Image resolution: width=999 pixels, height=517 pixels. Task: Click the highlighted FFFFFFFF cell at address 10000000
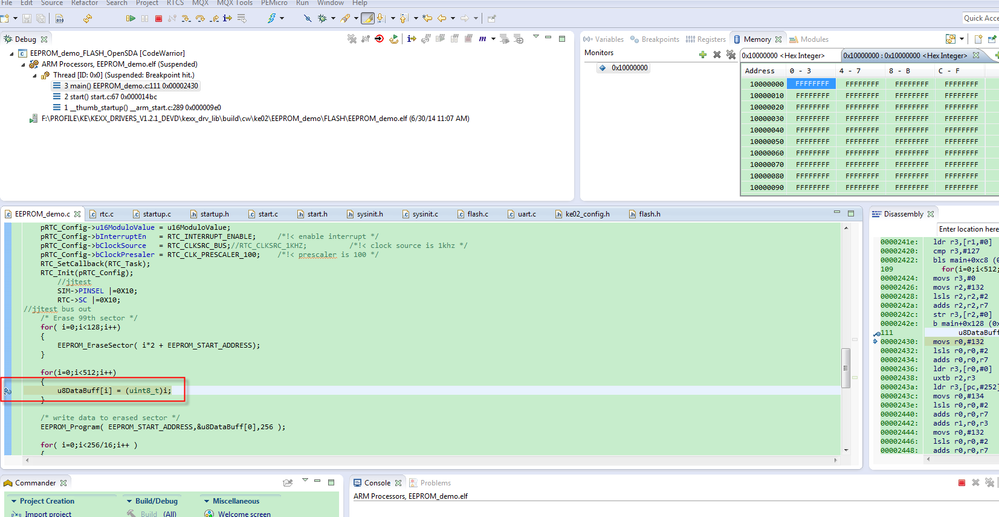809,84
